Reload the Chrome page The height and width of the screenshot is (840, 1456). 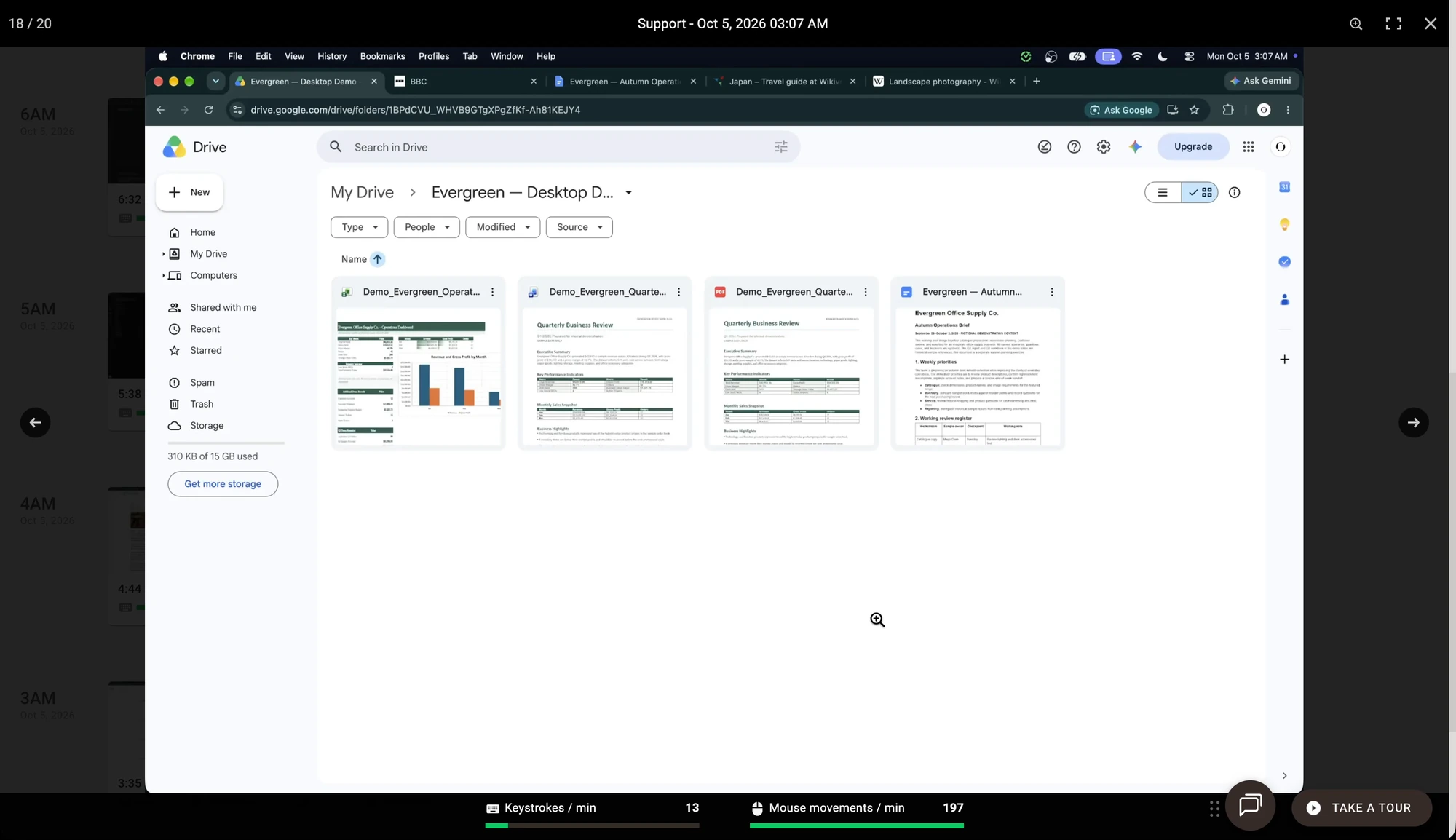click(208, 110)
